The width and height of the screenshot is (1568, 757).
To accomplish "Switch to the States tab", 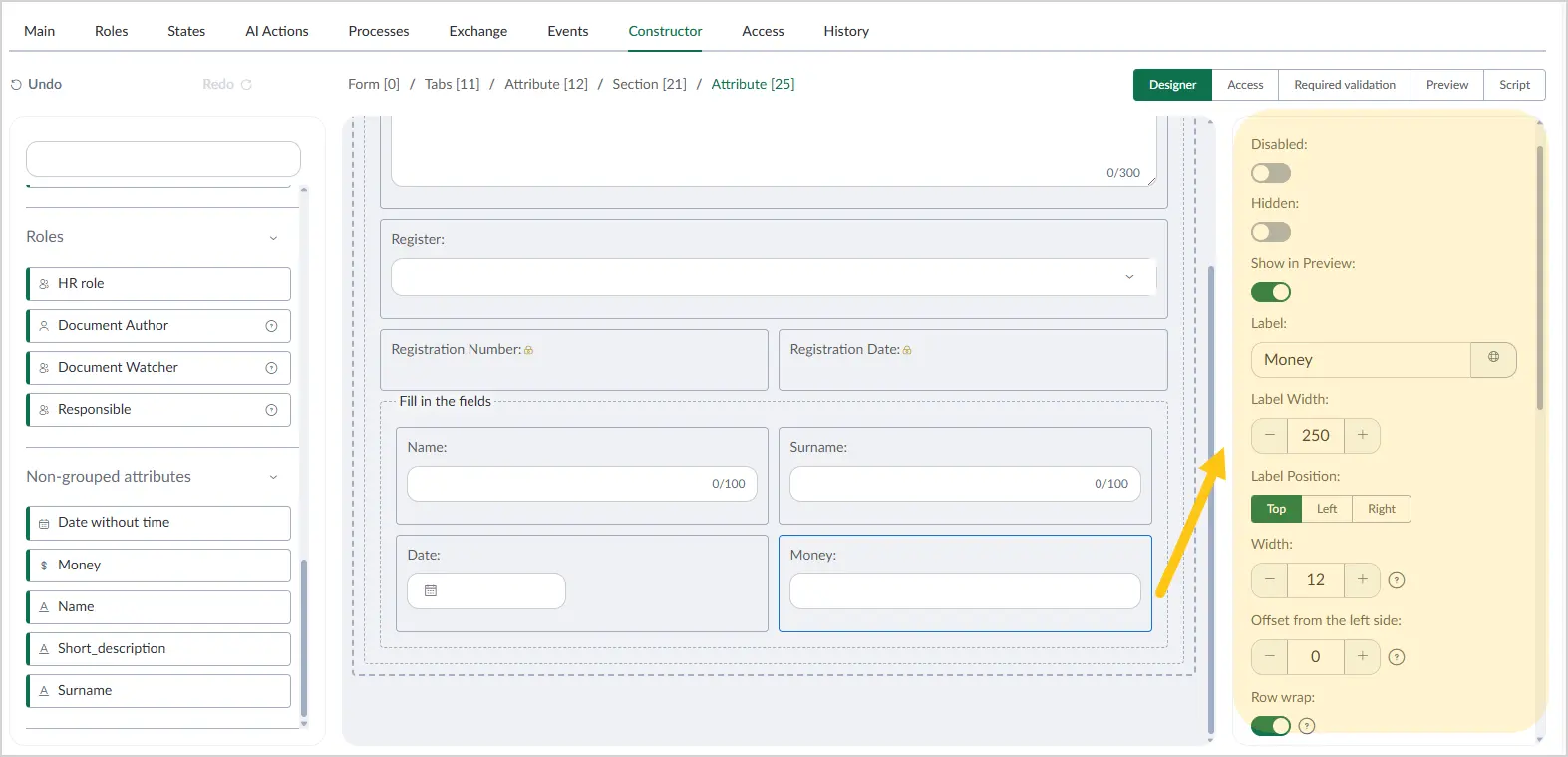I will (x=186, y=31).
